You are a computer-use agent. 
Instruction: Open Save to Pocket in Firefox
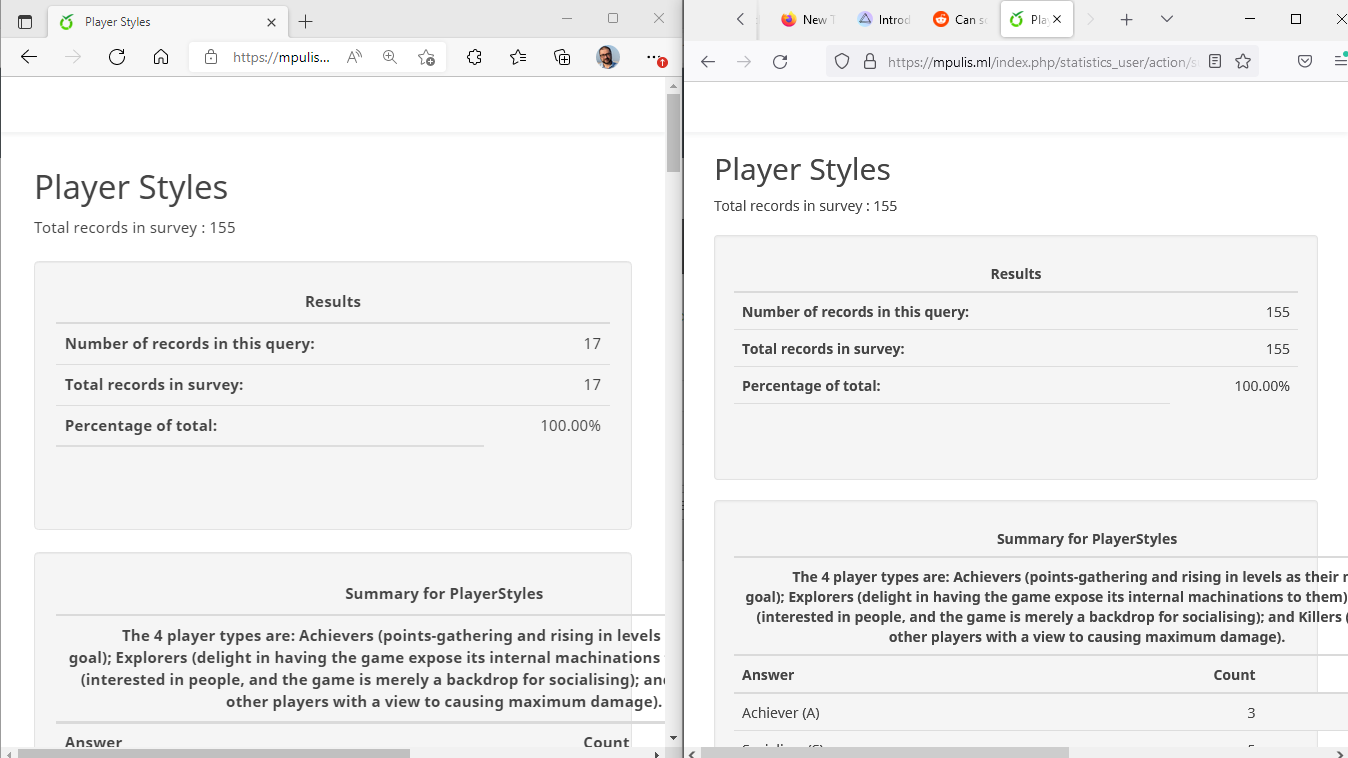pyautogui.click(x=1305, y=61)
